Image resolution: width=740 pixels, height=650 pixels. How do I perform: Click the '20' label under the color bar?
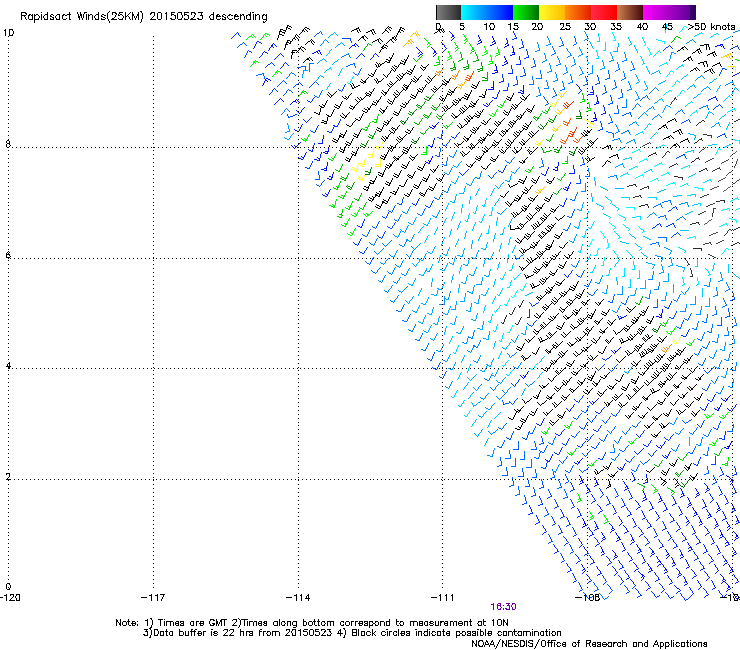point(537,27)
